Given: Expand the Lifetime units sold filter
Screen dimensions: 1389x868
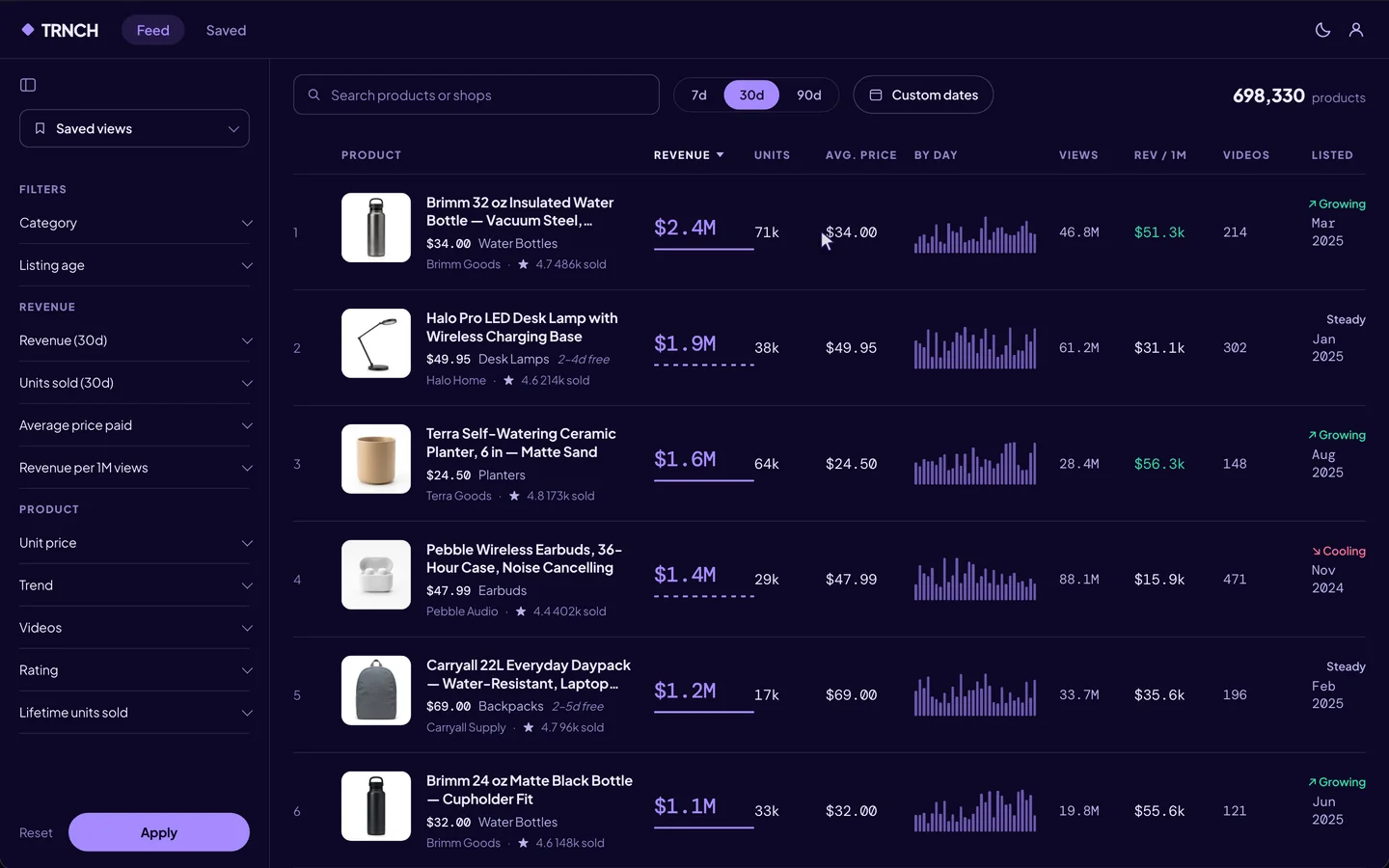Looking at the screenshot, I should click(x=134, y=713).
